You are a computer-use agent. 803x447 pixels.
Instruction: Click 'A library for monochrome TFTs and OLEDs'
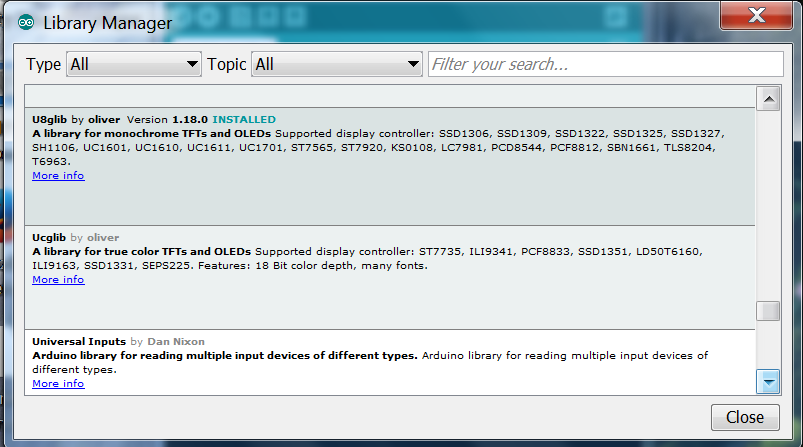pyautogui.click(x=151, y=134)
